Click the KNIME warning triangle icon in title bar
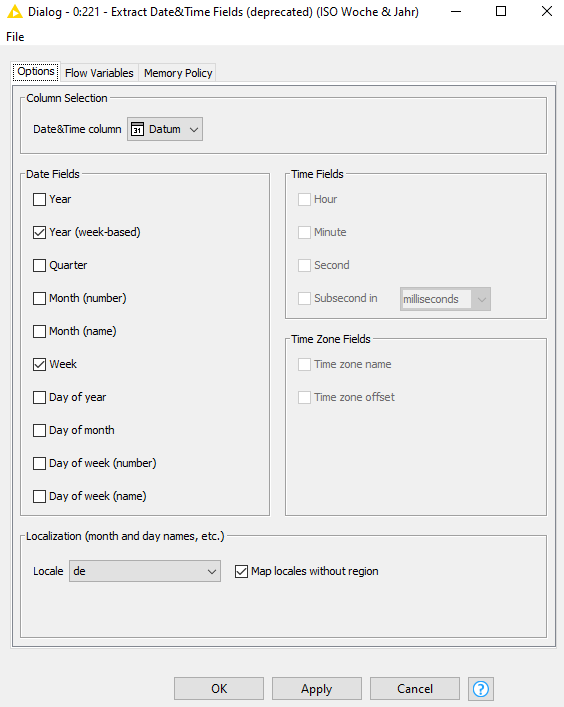 (x=14, y=12)
